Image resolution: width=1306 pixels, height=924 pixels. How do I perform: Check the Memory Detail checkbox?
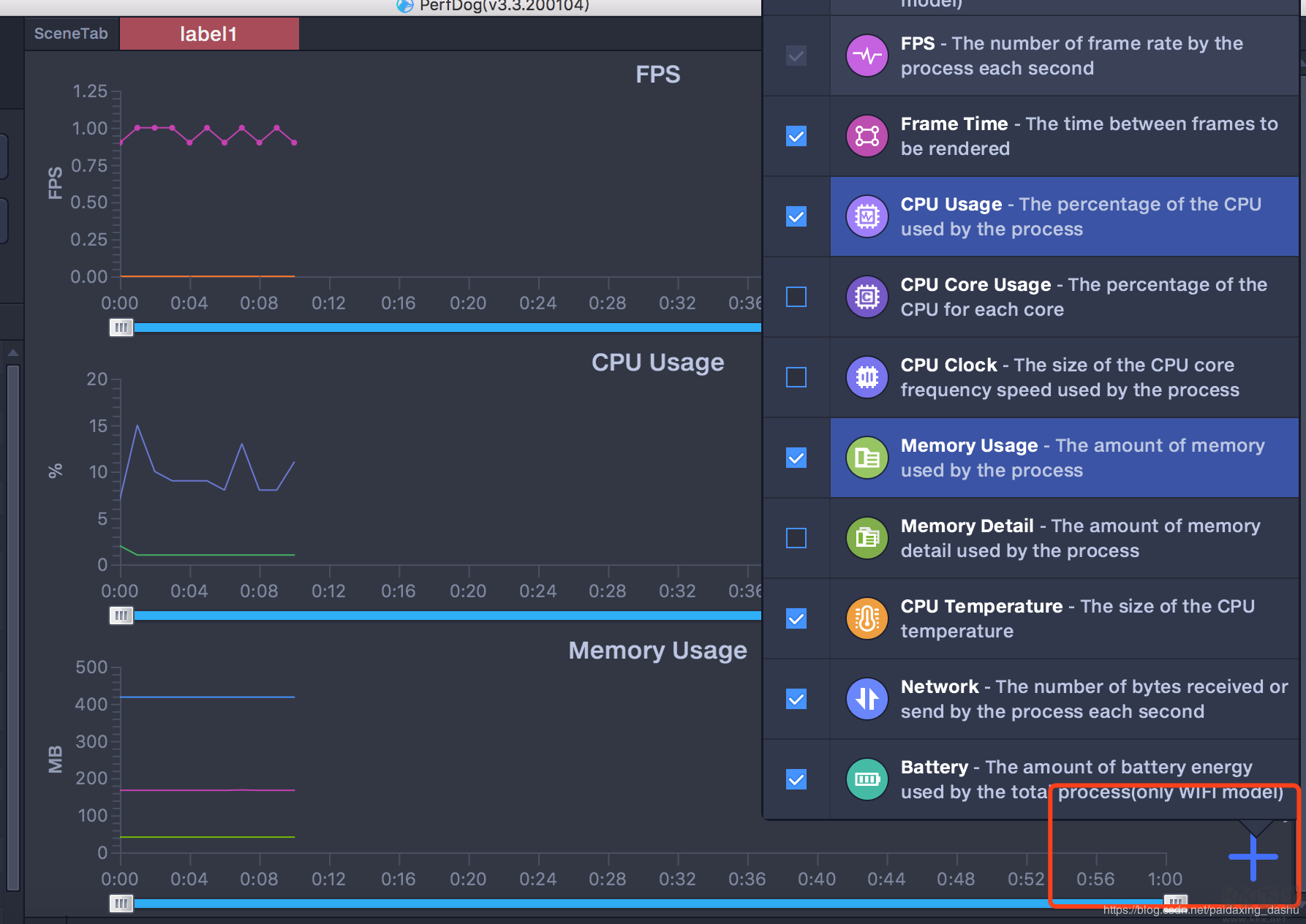point(796,538)
